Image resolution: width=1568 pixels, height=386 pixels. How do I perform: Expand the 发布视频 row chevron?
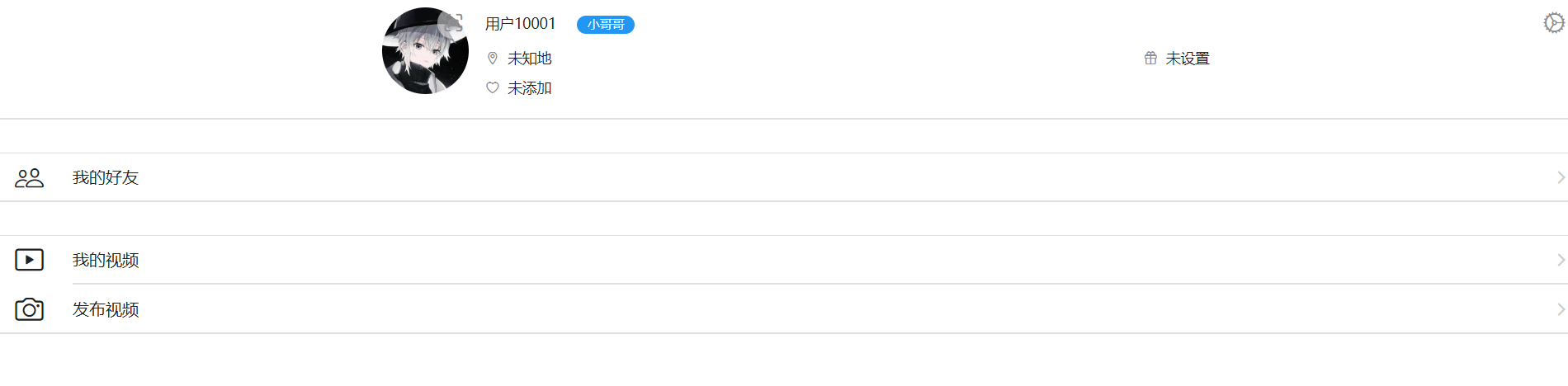pyautogui.click(x=1560, y=309)
